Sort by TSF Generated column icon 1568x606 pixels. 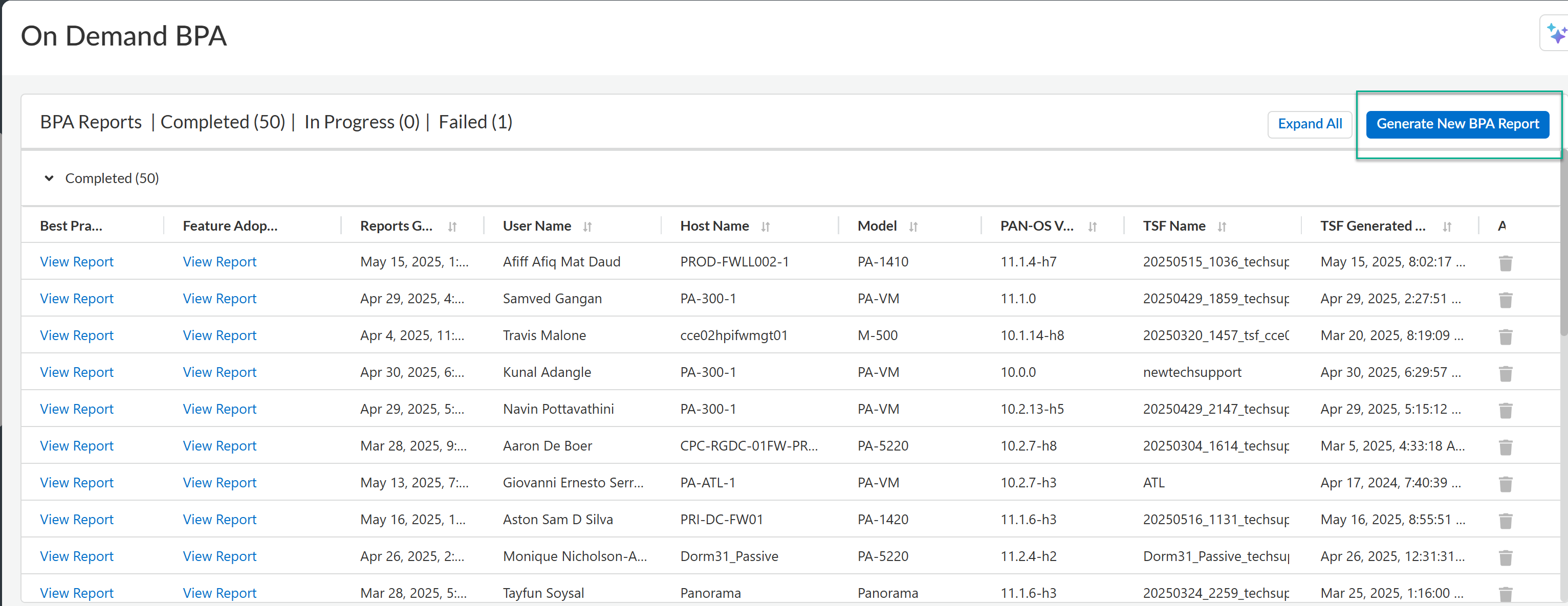1447,227
